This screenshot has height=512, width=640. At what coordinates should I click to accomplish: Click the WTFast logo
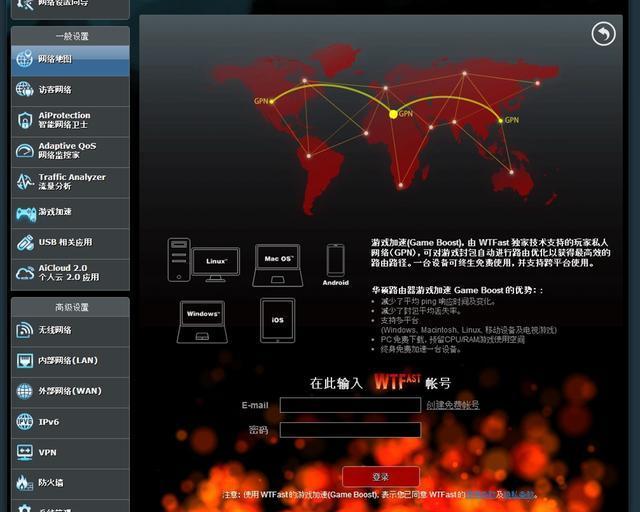[397, 382]
